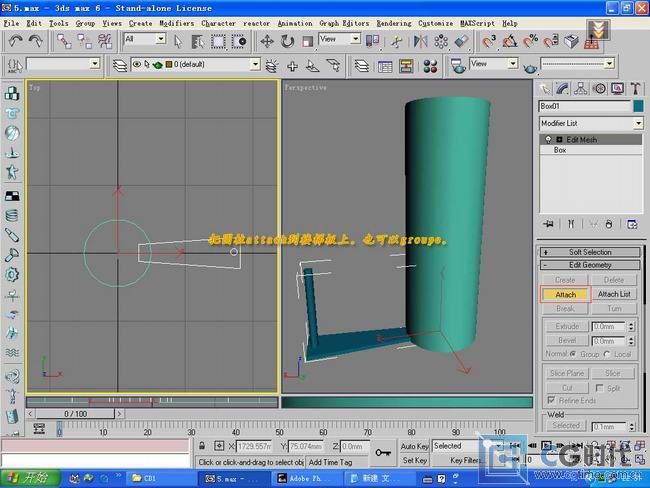Click the Redo arrow in the toolbar
650x488 pixels.
point(35,41)
